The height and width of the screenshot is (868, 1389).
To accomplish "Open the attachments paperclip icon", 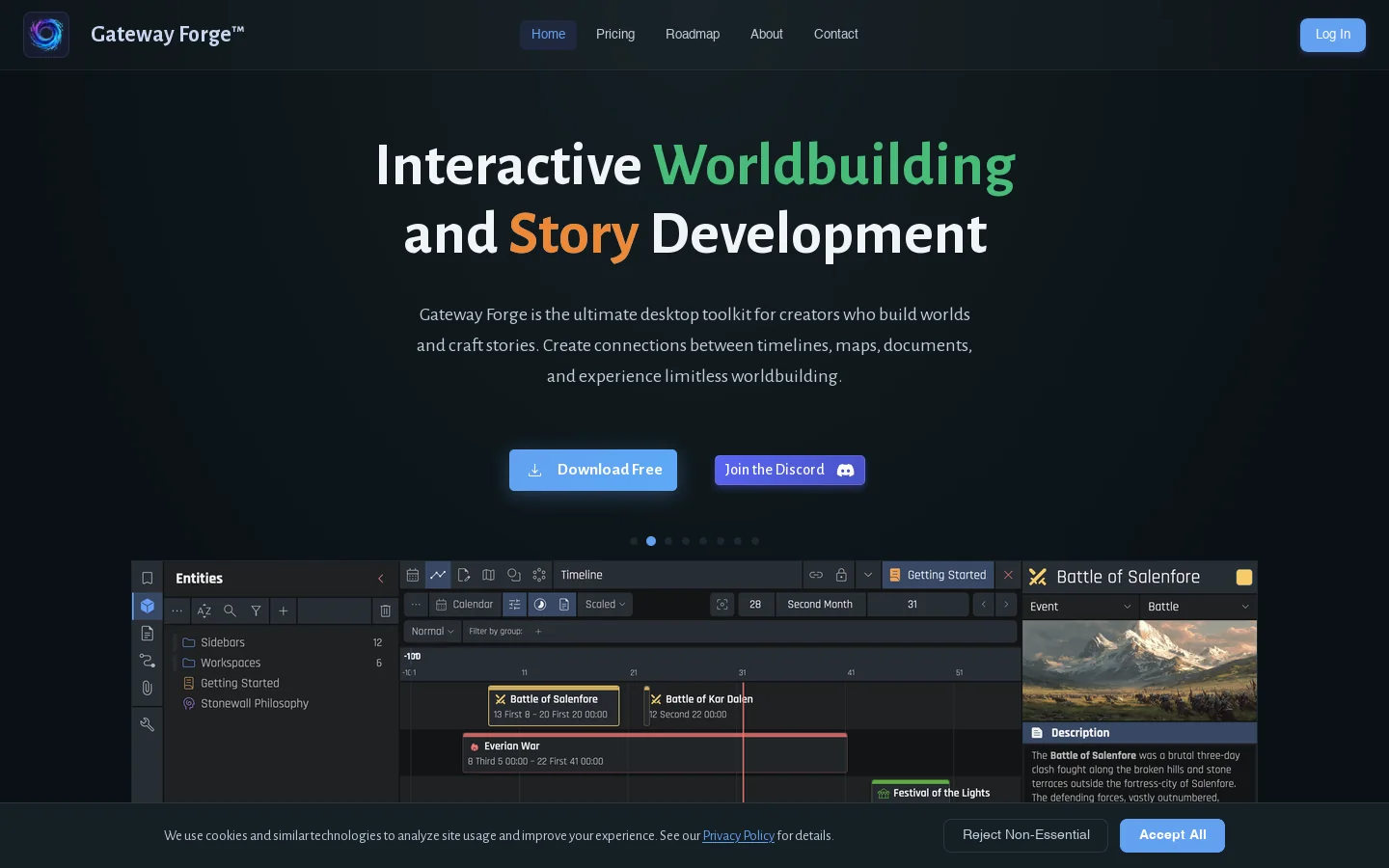I will click(148, 688).
